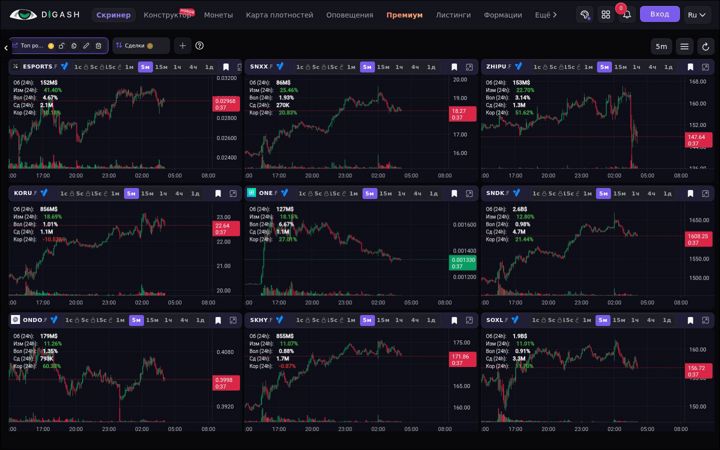Open the Премиум page
This screenshot has width=720, height=450.
404,15
